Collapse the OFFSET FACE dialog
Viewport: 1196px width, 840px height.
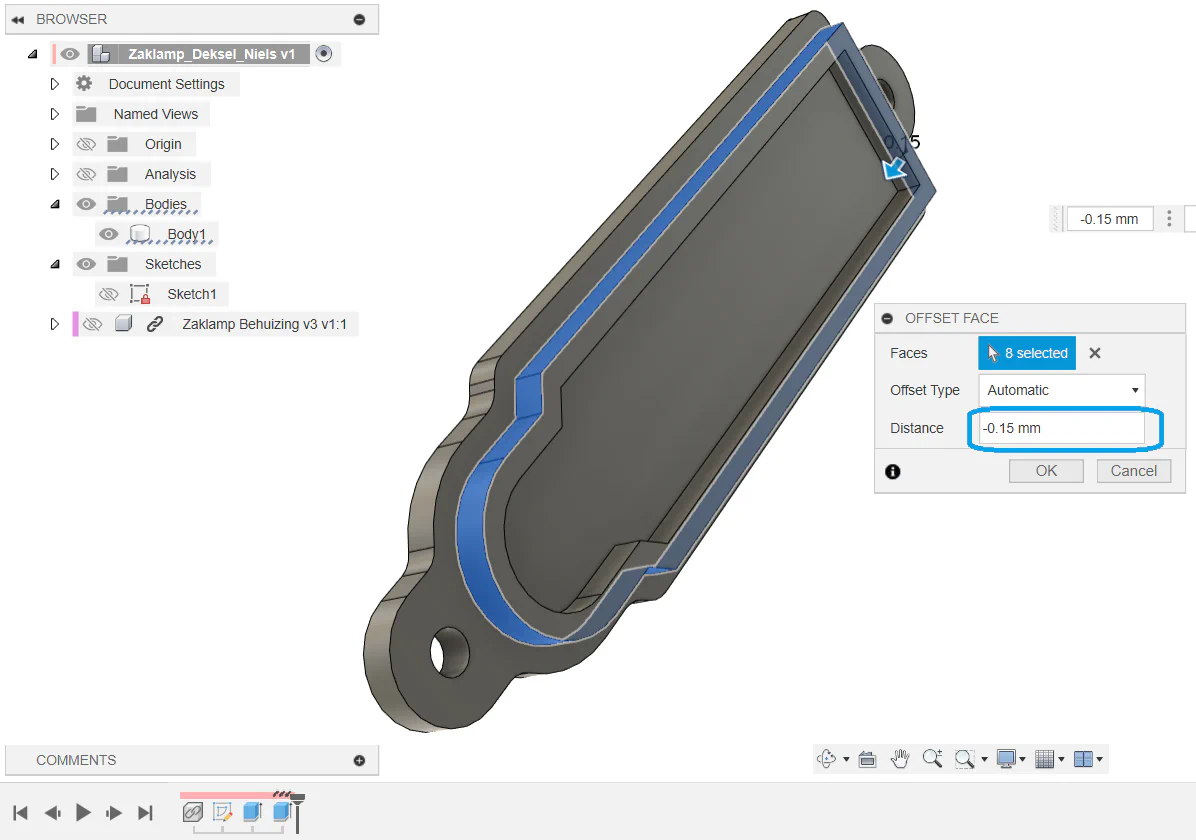[x=887, y=318]
